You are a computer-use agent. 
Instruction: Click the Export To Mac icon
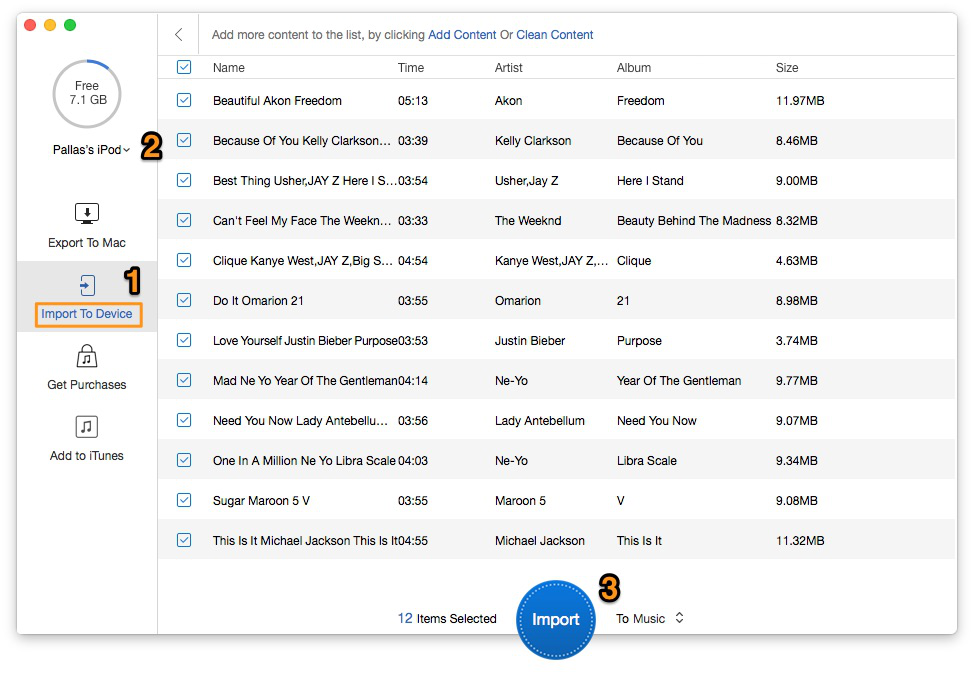tap(87, 214)
